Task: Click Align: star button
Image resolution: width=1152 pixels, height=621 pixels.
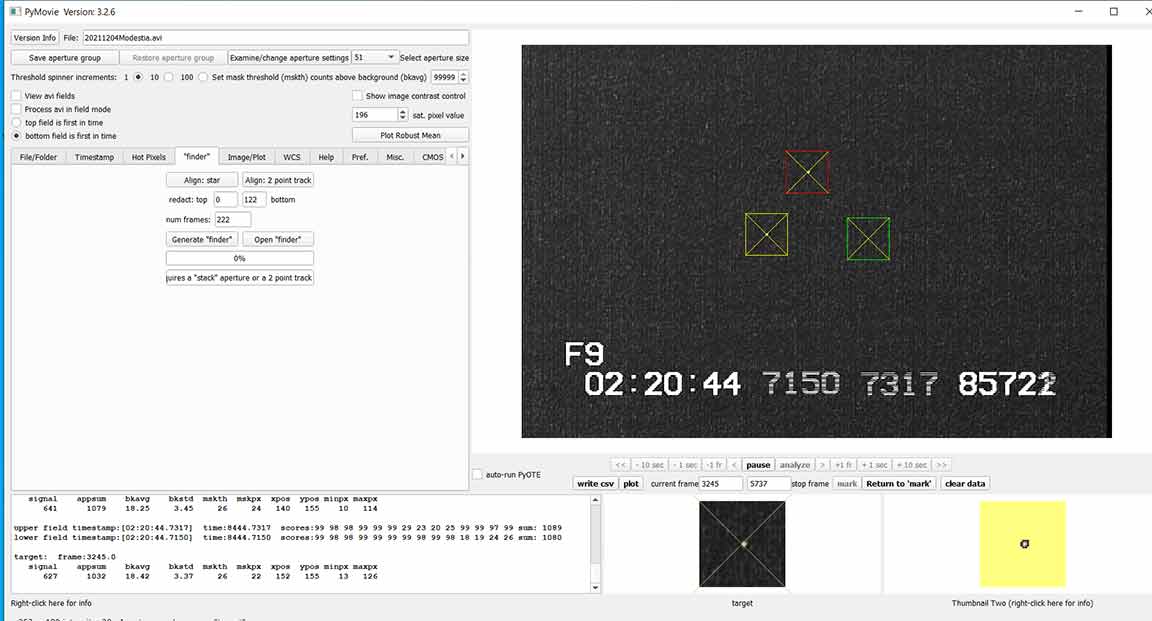Action: [x=202, y=180]
